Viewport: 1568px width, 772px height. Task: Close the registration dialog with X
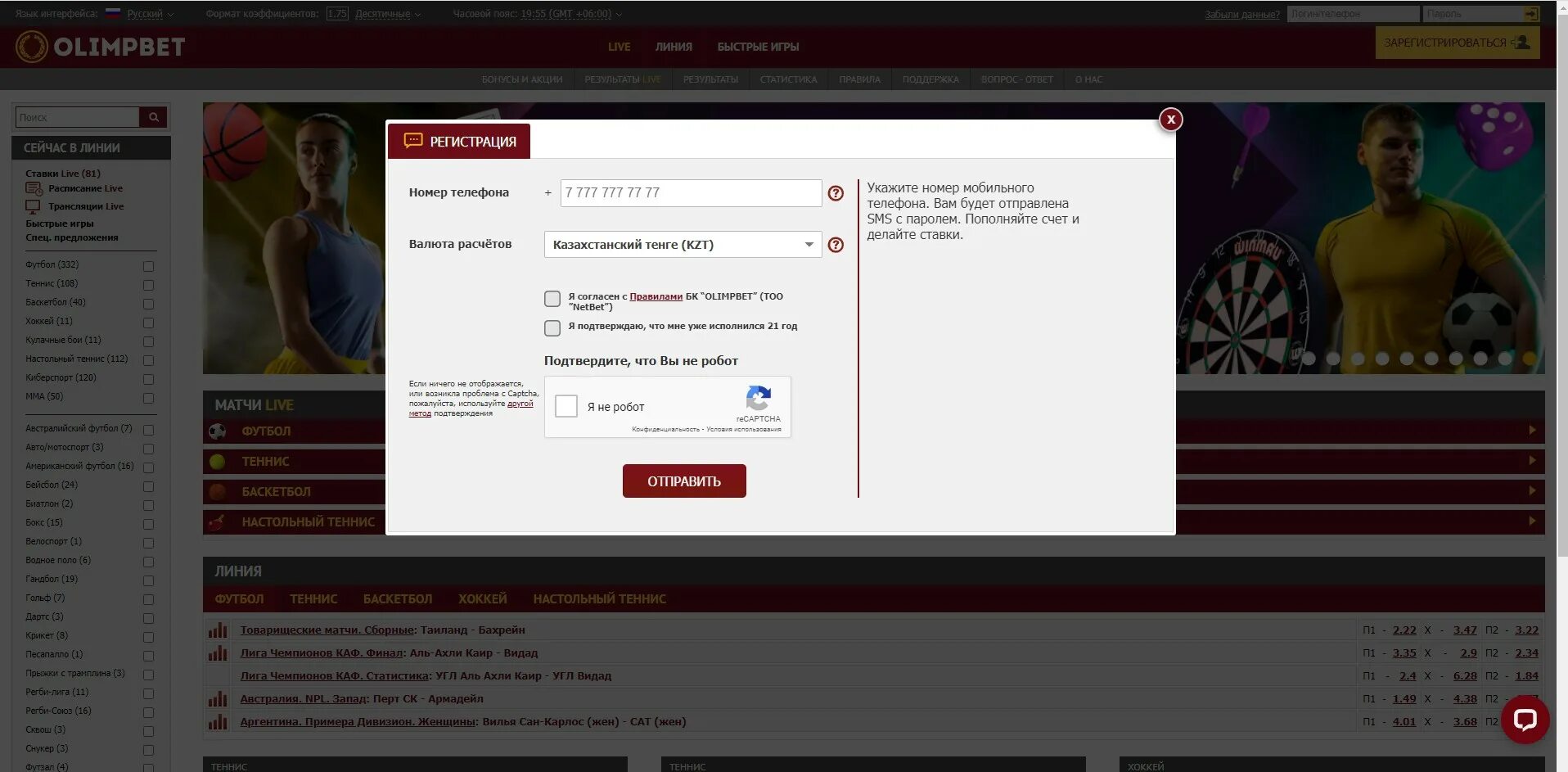pos(1171,120)
